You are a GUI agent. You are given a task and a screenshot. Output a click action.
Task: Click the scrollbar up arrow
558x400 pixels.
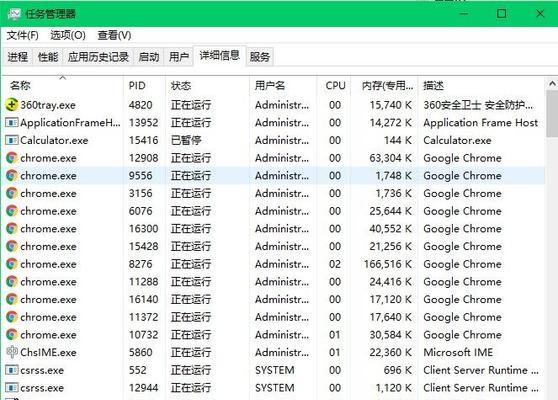552,84
